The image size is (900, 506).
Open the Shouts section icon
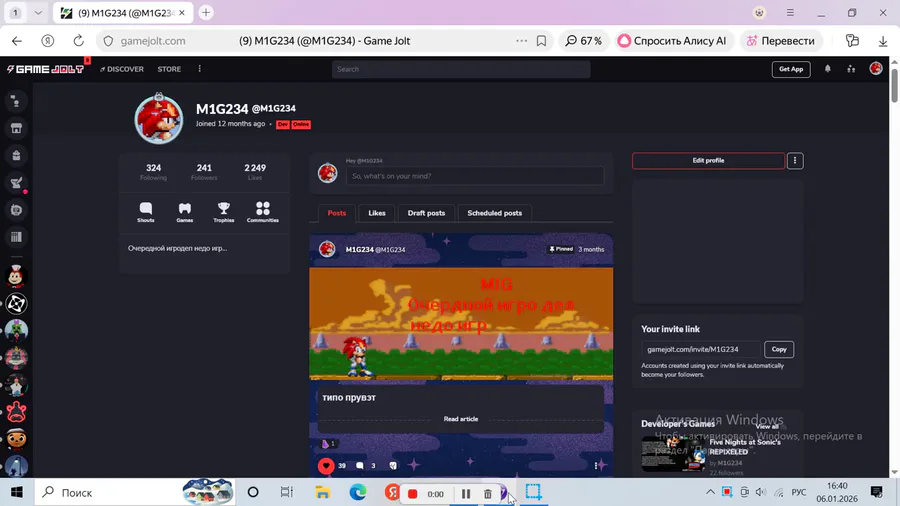point(146,212)
